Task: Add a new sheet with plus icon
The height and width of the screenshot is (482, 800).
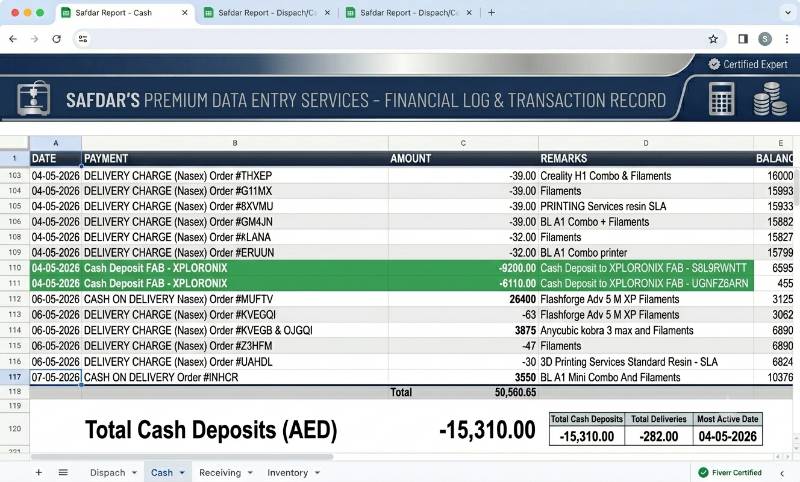Action: (38, 472)
